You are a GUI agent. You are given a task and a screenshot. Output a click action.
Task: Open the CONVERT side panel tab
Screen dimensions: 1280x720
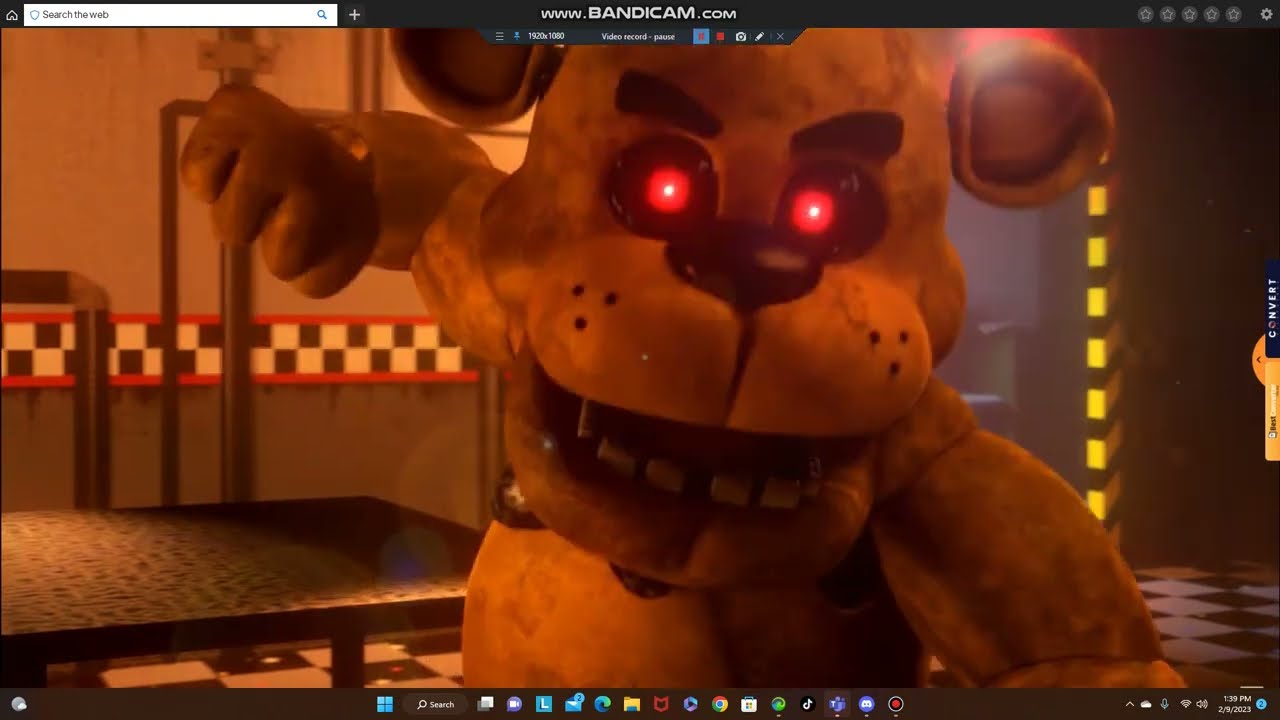click(1272, 308)
